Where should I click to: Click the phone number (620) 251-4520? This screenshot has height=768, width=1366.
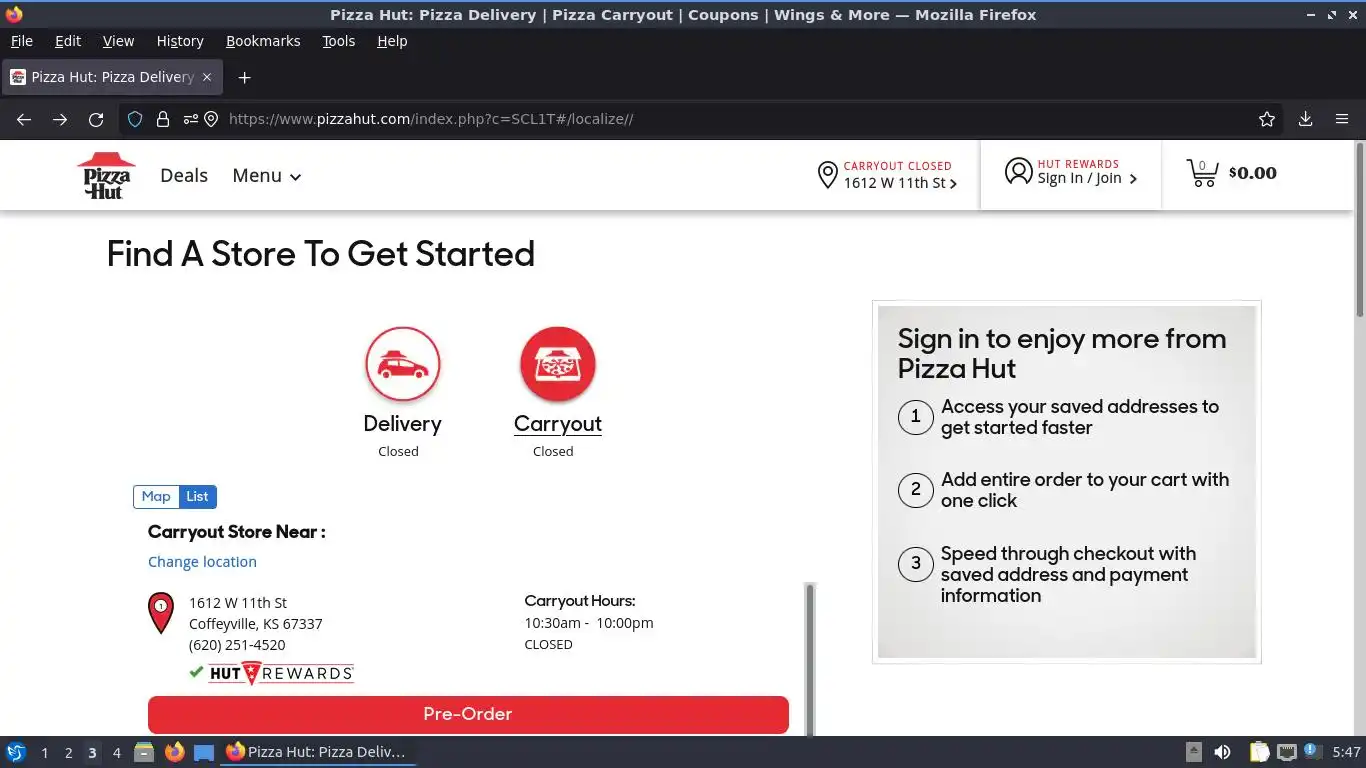[x=237, y=645]
